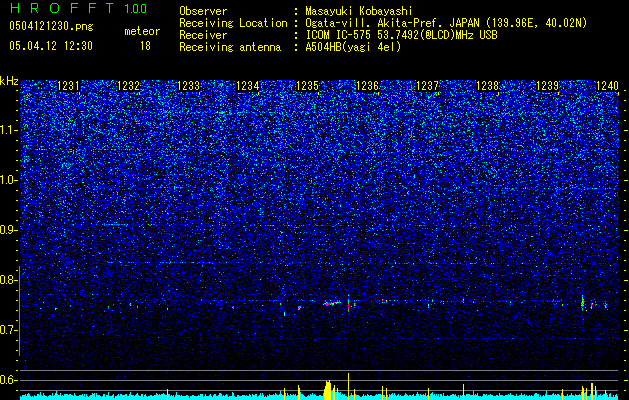Screen dimensions: 629x400
Task: Click the Observer label
Action: 203,11
